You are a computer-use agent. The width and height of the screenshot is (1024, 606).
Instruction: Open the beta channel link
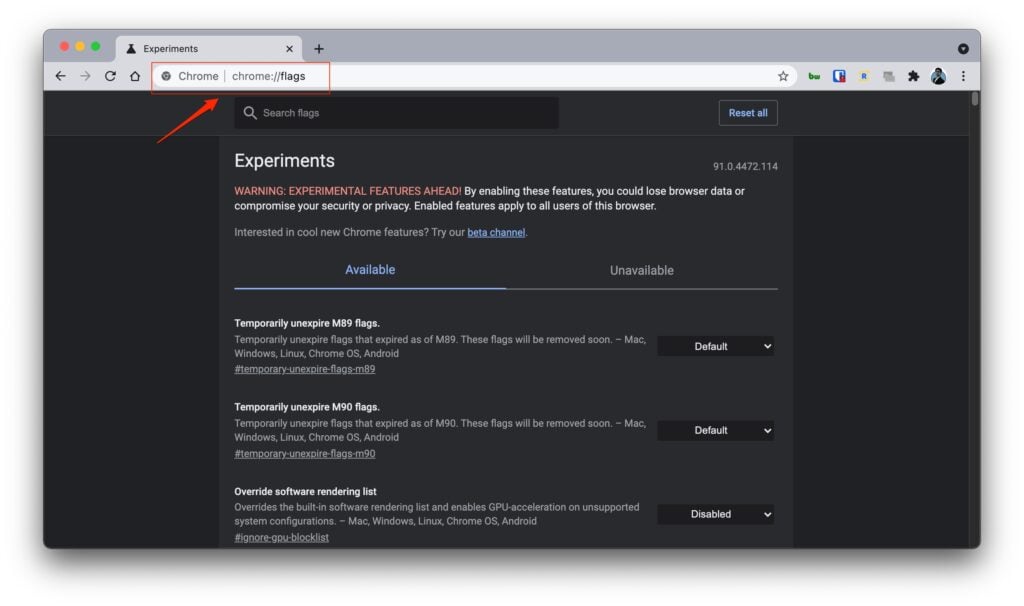[496, 232]
